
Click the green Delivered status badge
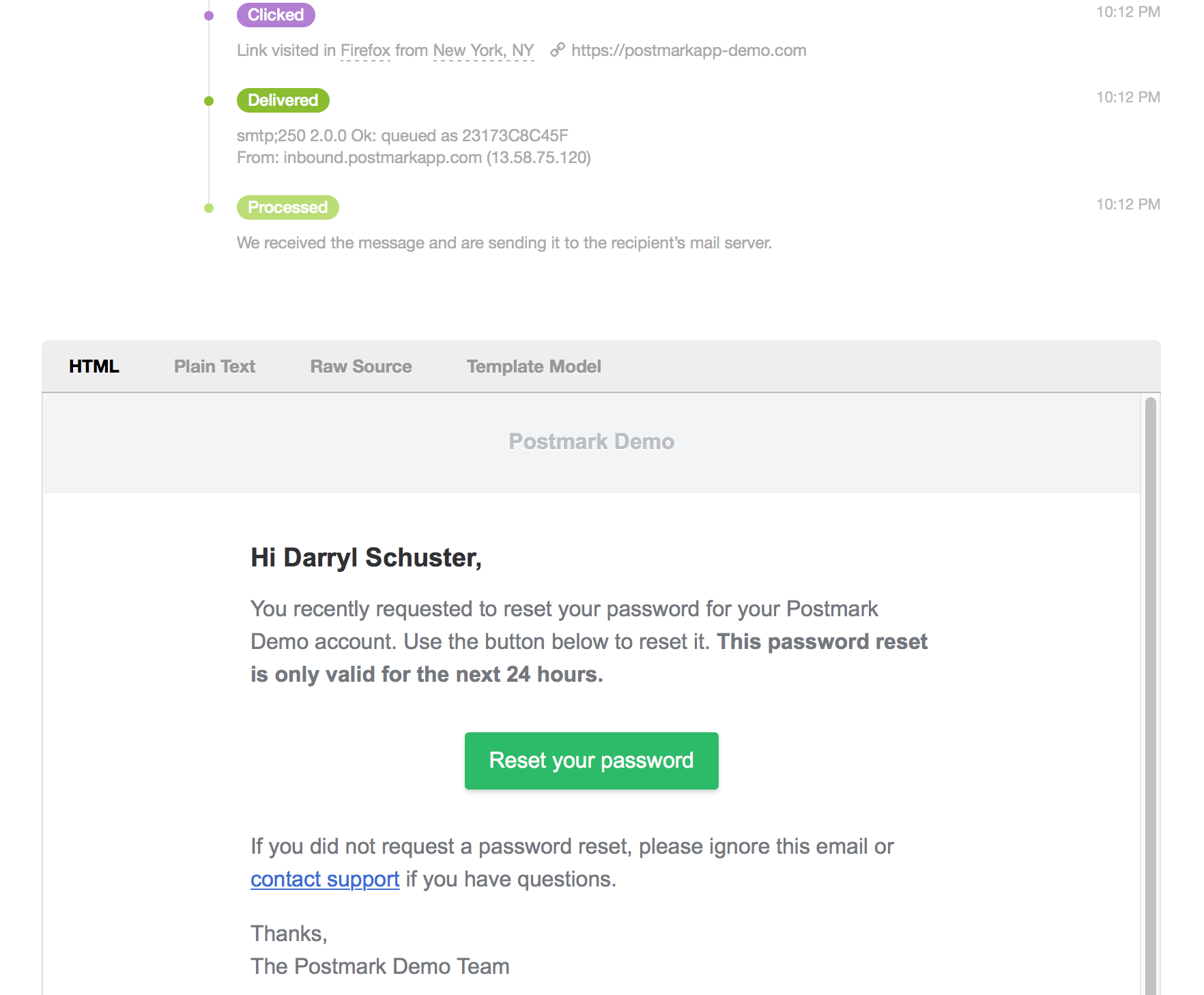283,100
